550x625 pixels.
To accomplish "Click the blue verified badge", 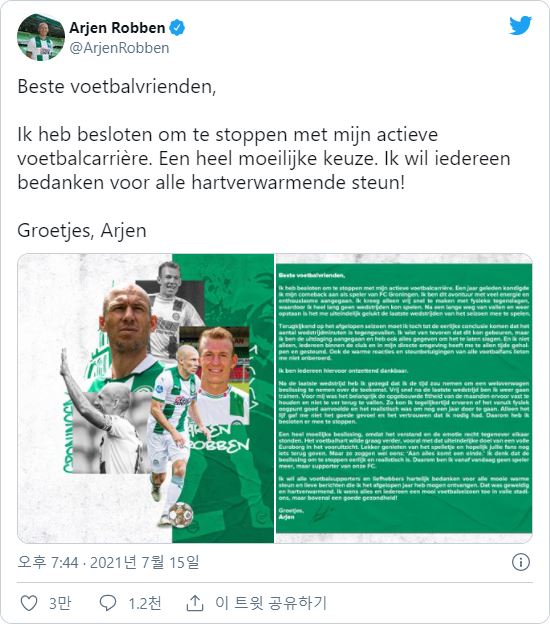I will tap(177, 28).
